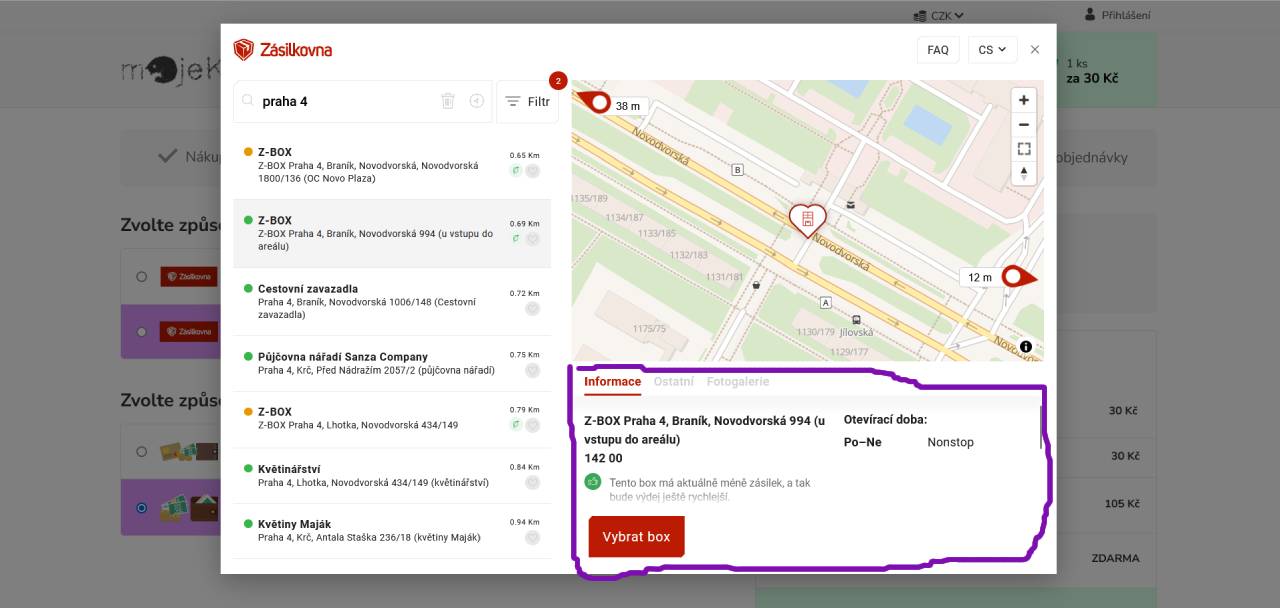The height and width of the screenshot is (608, 1280).
Task: Select highlighted Zásilkovna radio option in background page
Action: click(x=141, y=331)
